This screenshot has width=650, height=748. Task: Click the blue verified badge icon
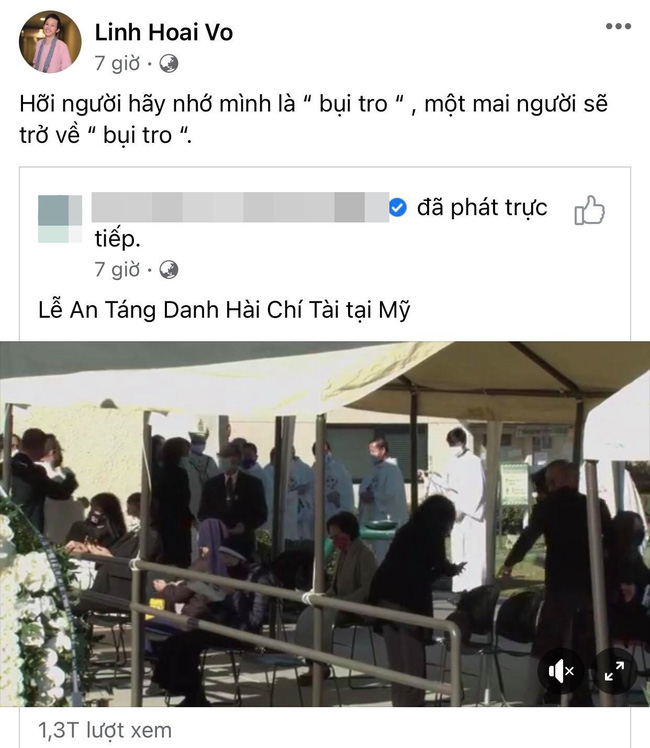pyautogui.click(x=398, y=208)
